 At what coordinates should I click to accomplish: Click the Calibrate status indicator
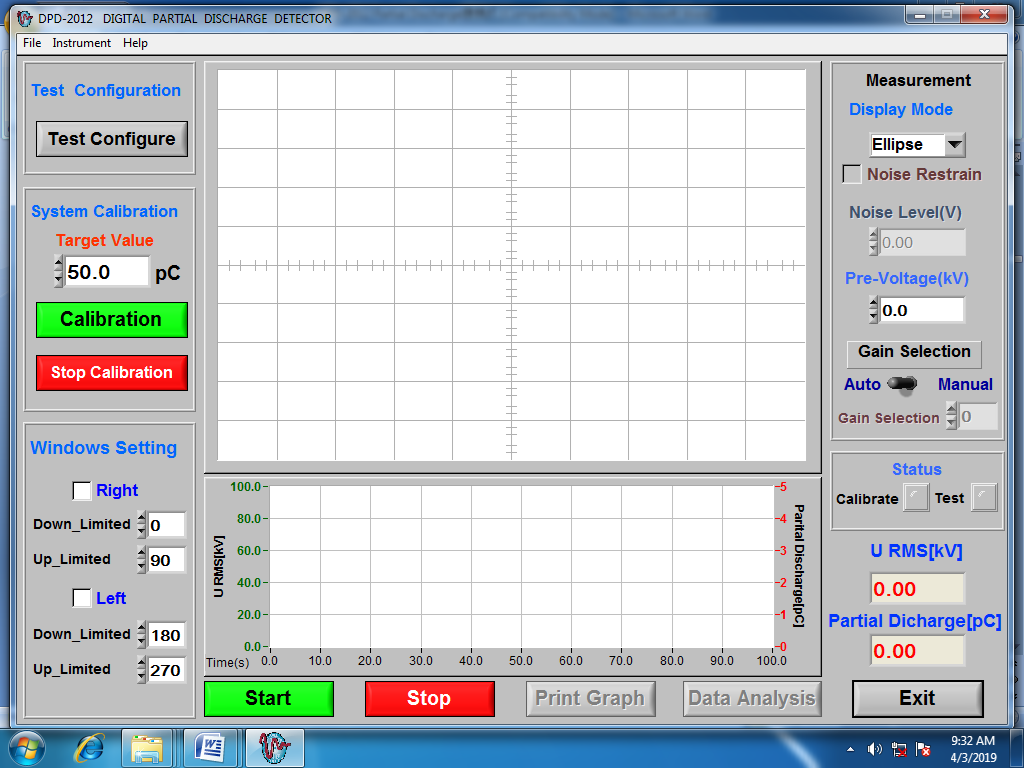click(916, 498)
